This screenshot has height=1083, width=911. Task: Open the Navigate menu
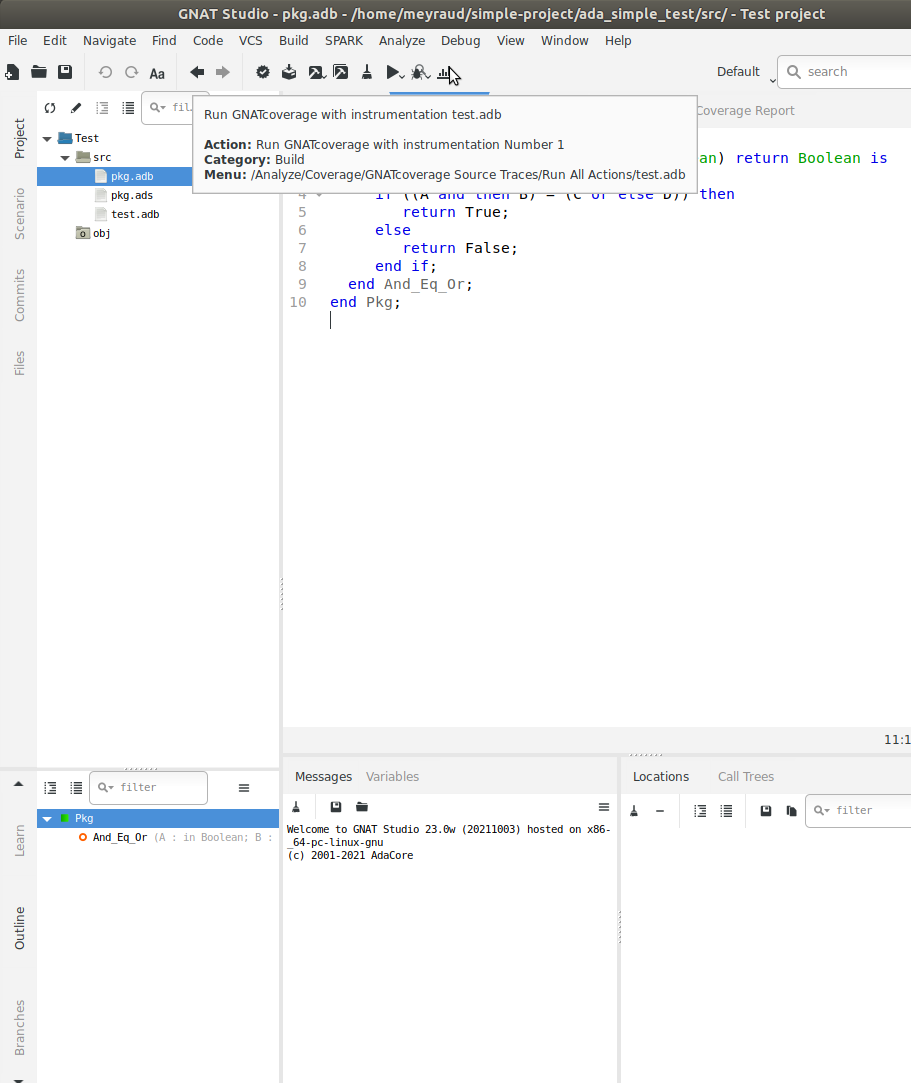pyautogui.click(x=109, y=41)
